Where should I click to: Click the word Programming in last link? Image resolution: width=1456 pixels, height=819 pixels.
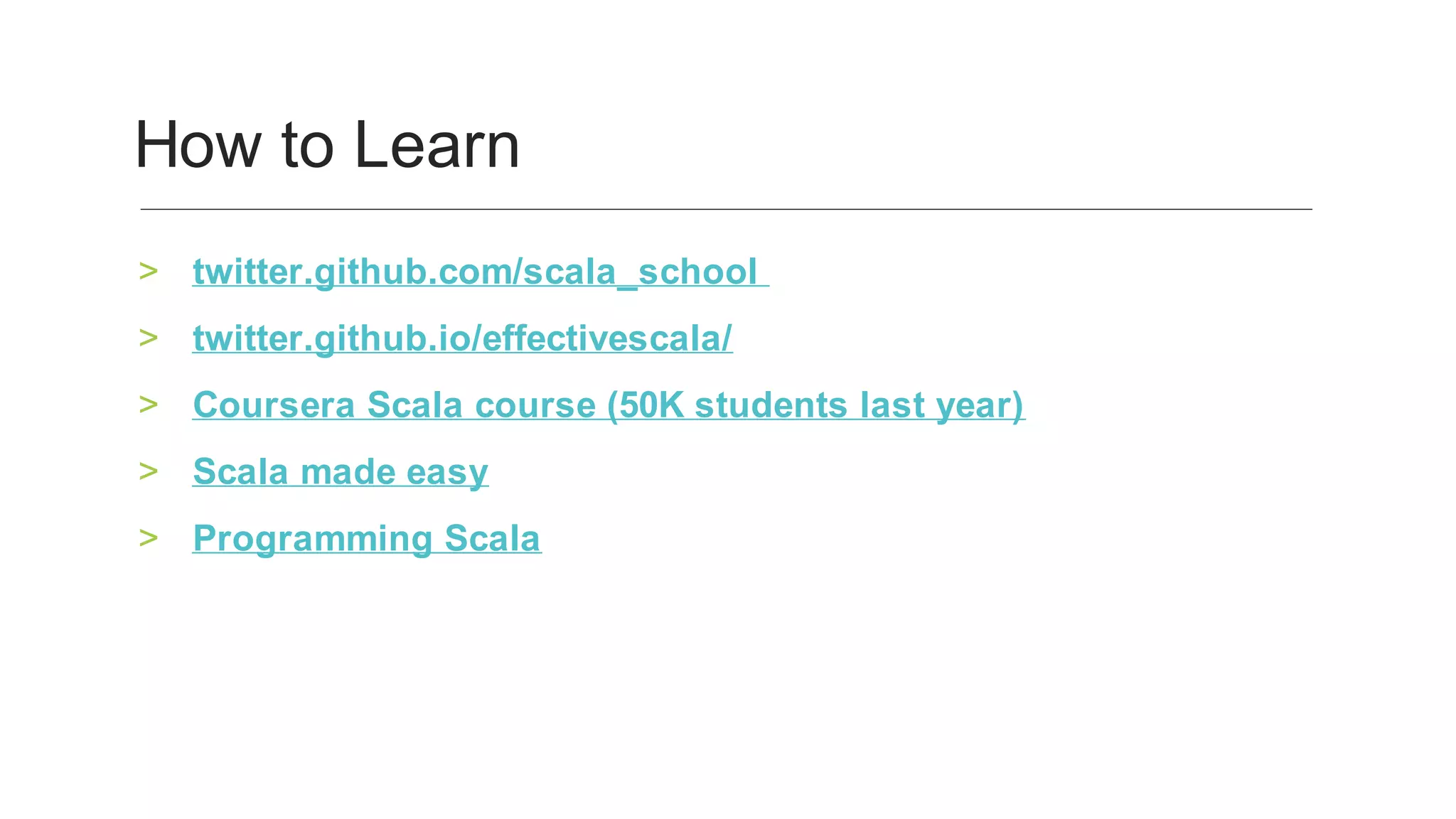coord(312,538)
